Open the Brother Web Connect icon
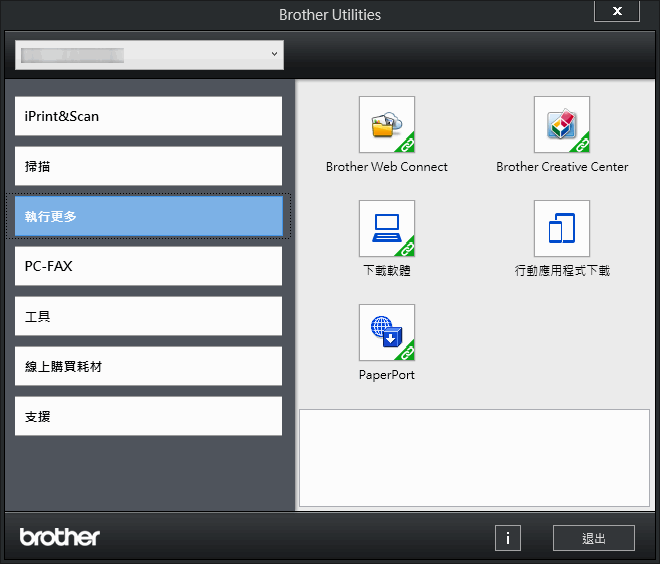Image resolution: width=660 pixels, height=564 pixels. click(386, 125)
